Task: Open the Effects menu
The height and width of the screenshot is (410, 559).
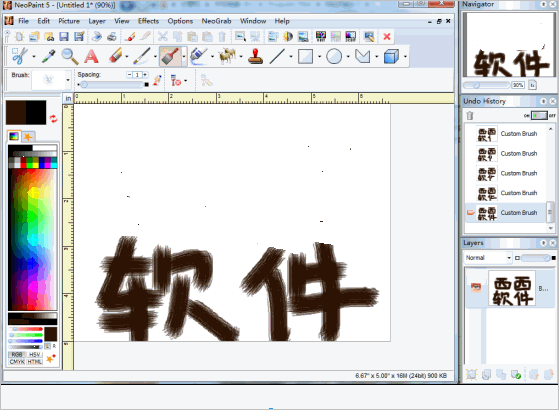Action: coord(148,21)
